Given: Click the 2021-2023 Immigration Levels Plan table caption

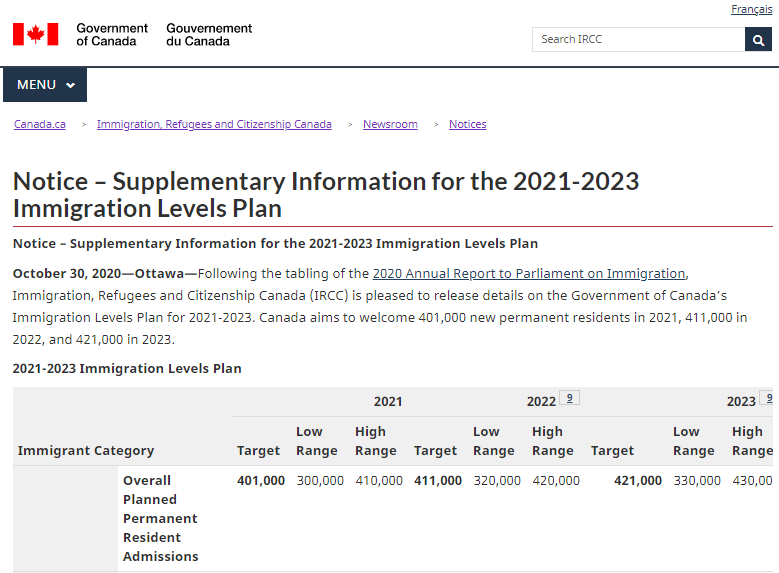Looking at the screenshot, I should [x=127, y=369].
